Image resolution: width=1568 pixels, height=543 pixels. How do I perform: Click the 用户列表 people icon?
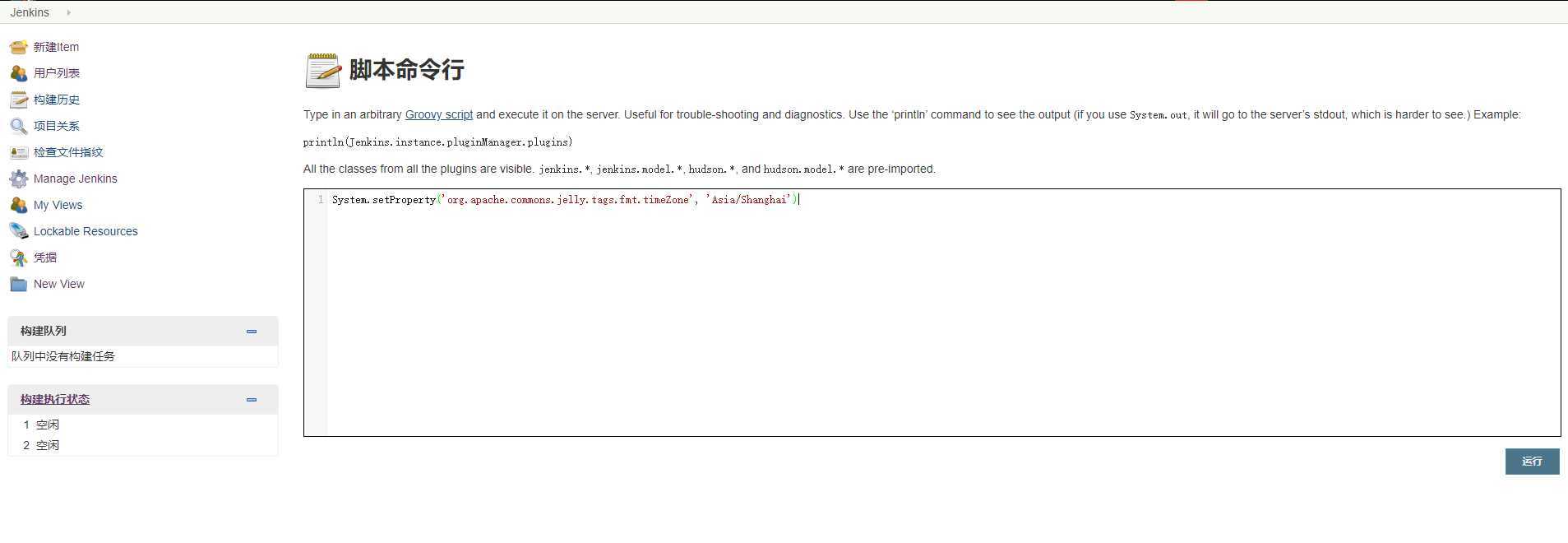click(18, 73)
